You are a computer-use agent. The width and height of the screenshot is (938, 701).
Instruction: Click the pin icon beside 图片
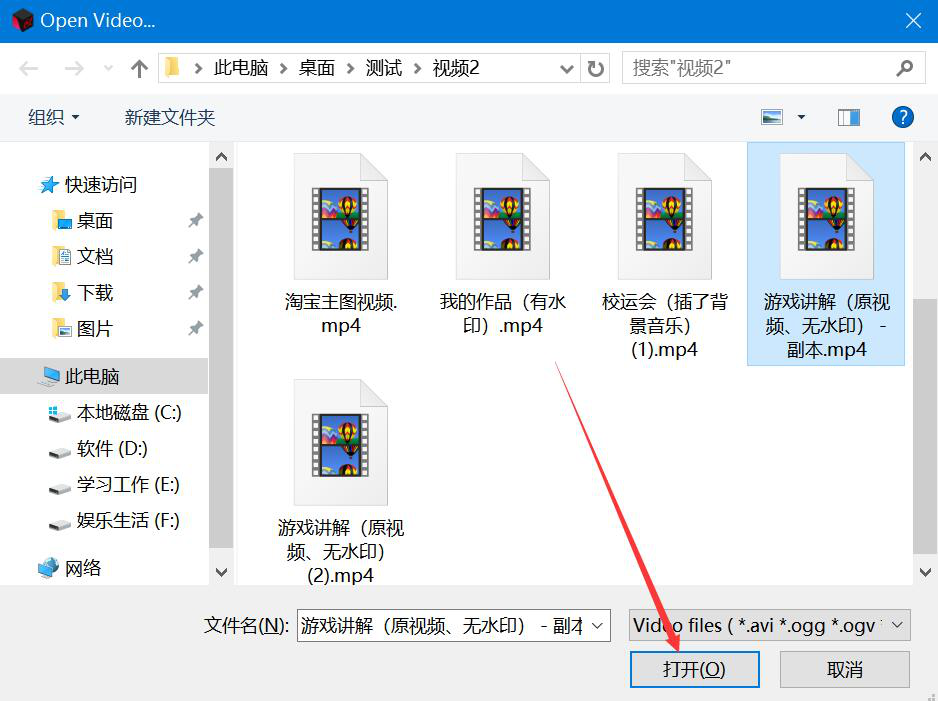click(x=195, y=328)
